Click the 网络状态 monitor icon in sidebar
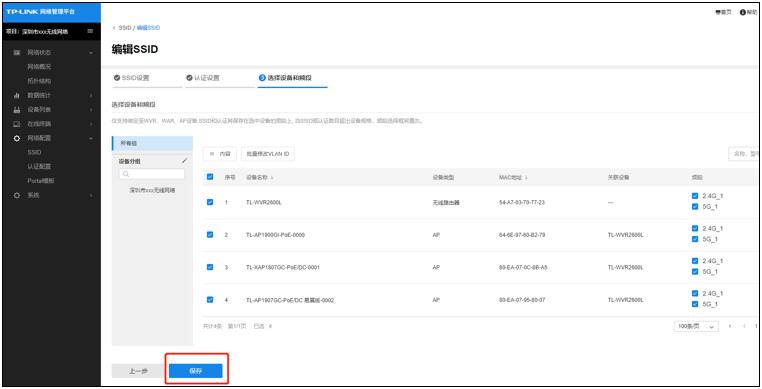 [17, 53]
